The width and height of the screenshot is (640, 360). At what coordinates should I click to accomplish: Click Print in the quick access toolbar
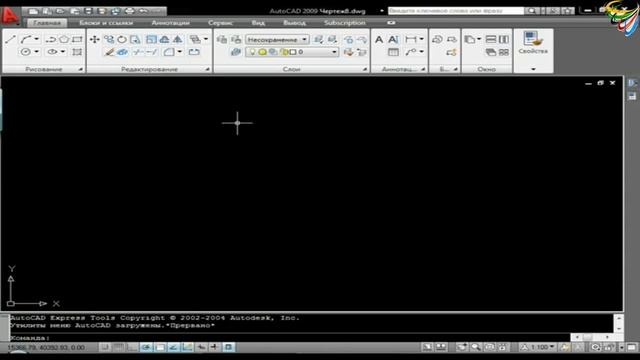tap(130, 11)
